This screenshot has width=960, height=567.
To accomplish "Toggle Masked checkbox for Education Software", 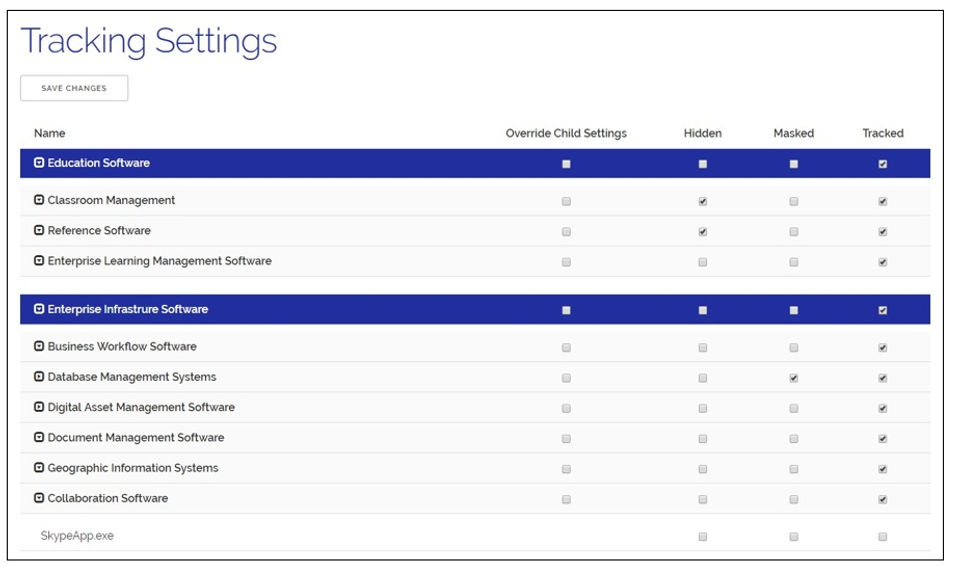I will coord(794,164).
